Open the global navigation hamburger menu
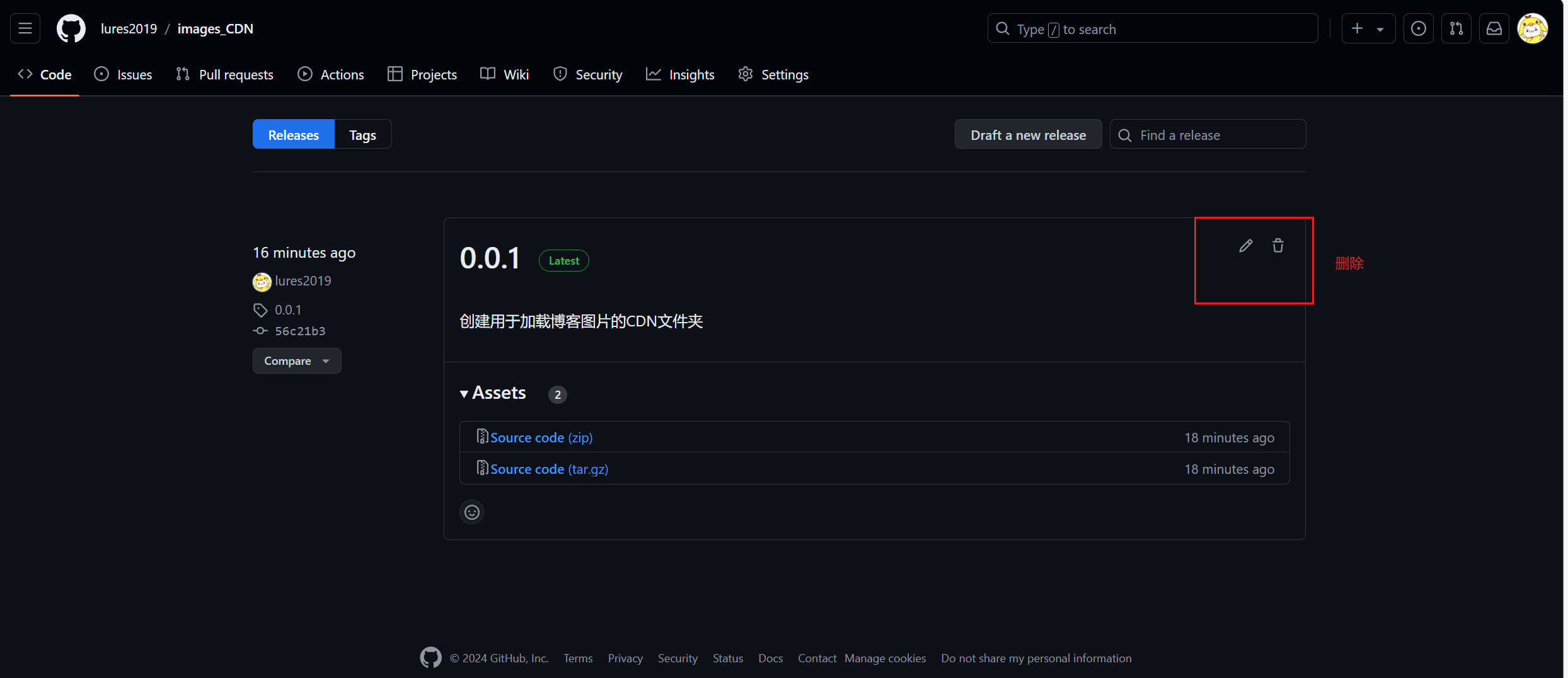Screen dimensions: 1568x678 click(x=25, y=28)
